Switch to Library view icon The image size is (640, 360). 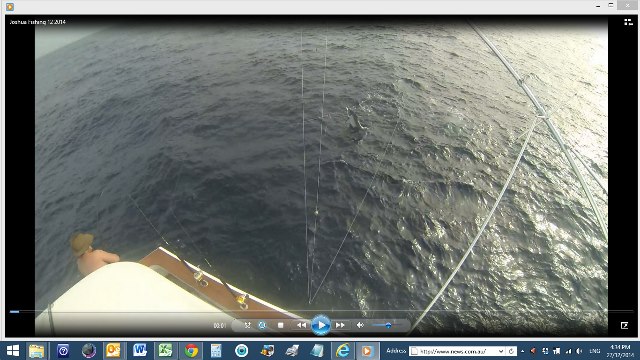(x=628, y=22)
